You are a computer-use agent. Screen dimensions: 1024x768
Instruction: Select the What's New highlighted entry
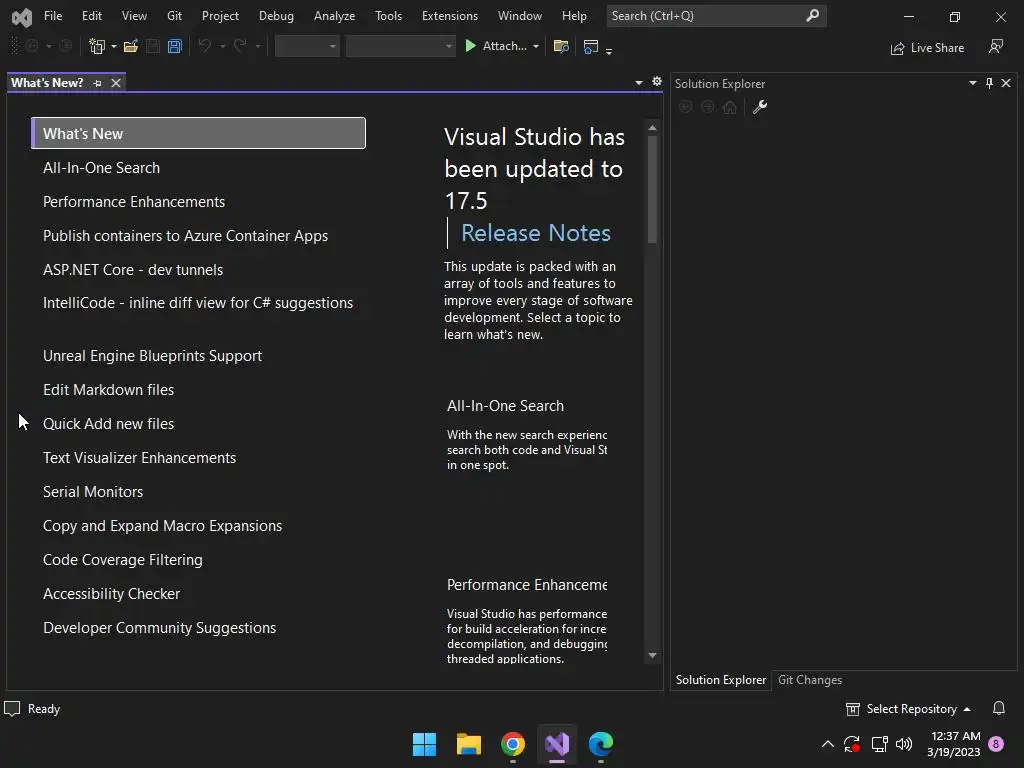pyautogui.click(x=199, y=133)
